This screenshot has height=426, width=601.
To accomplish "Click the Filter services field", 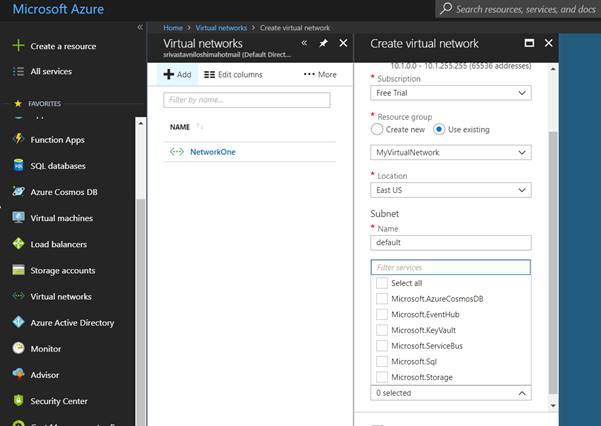I will [x=451, y=267].
